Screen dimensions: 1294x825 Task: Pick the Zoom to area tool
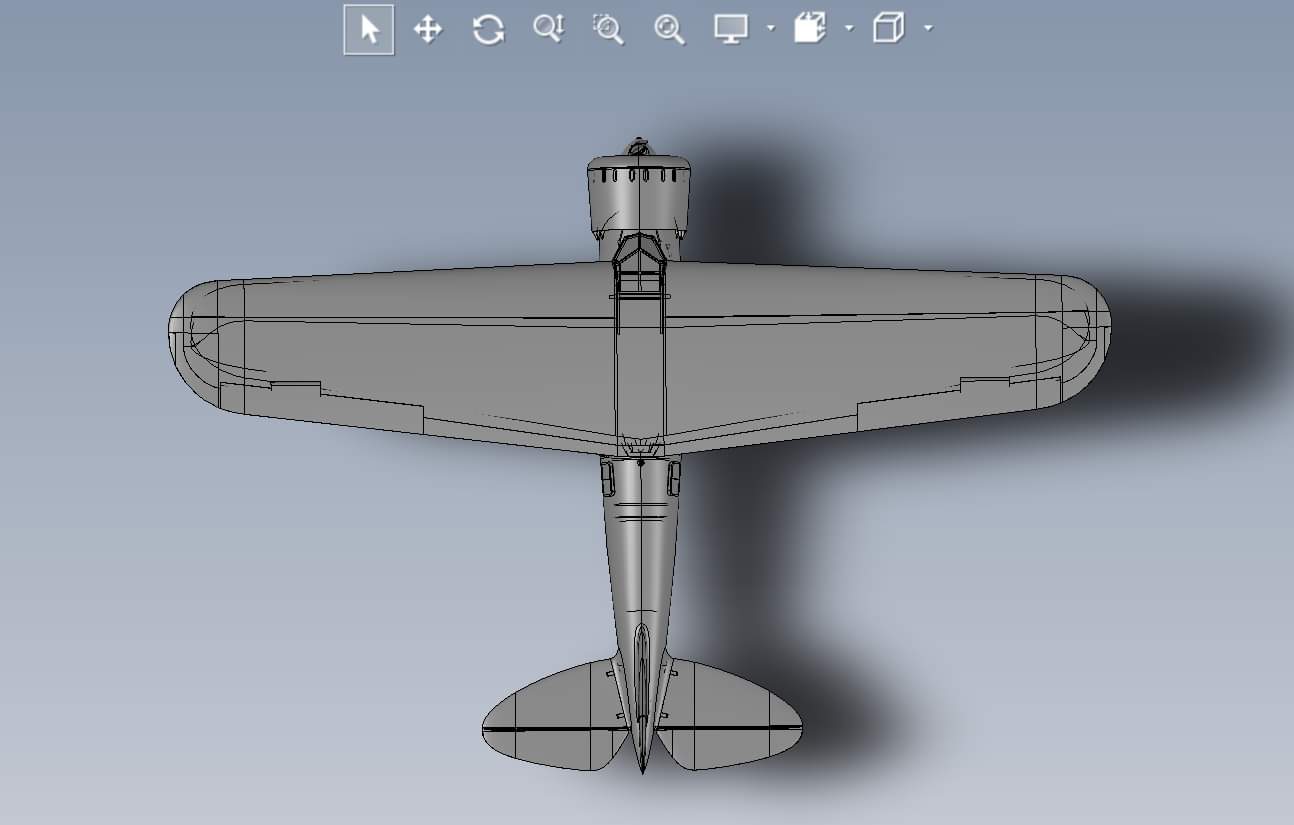click(608, 29)
